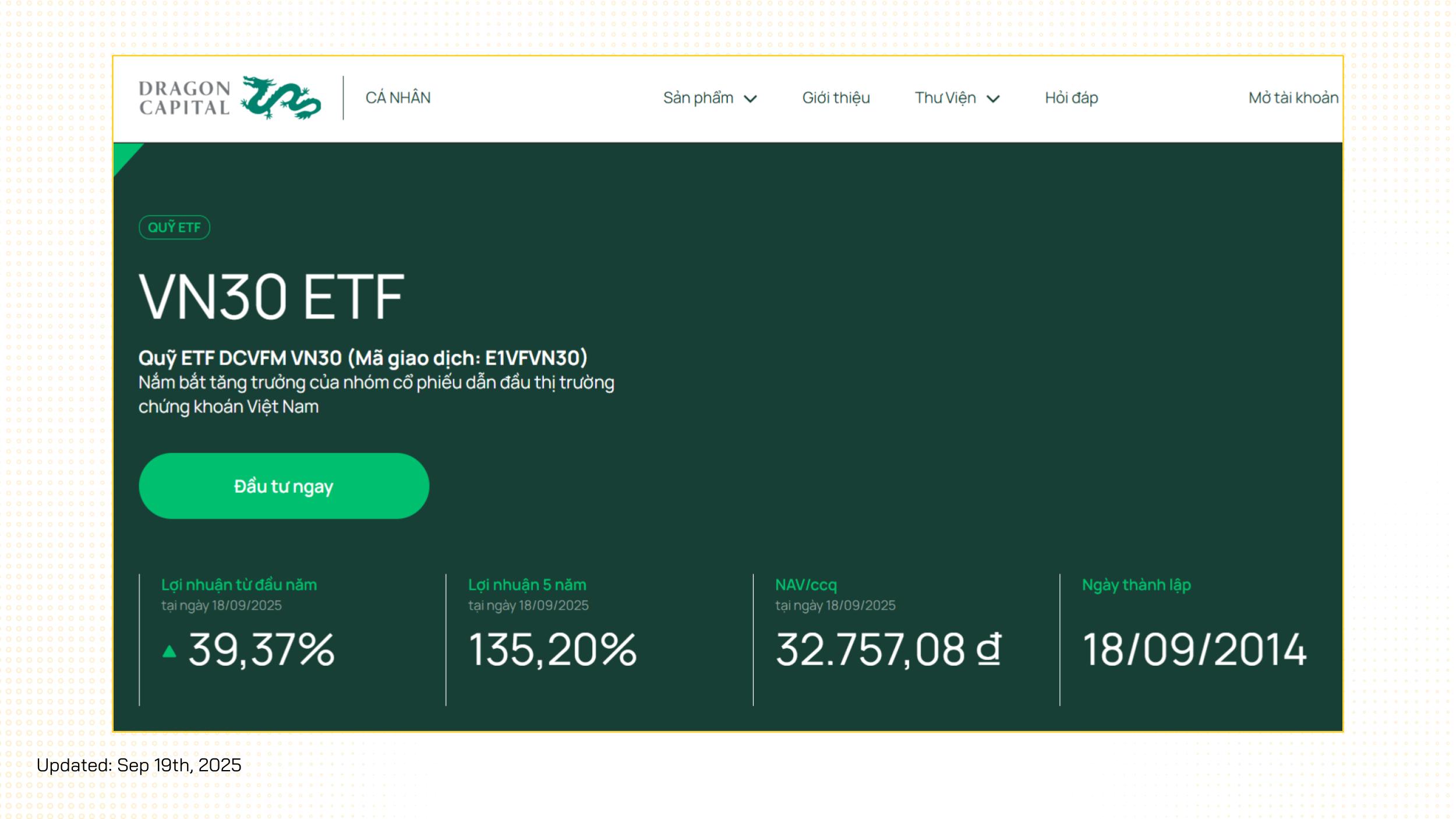Click the 135,20% five-year return figure
Viewport: 1456px width, 819px height.
(553, 649)
